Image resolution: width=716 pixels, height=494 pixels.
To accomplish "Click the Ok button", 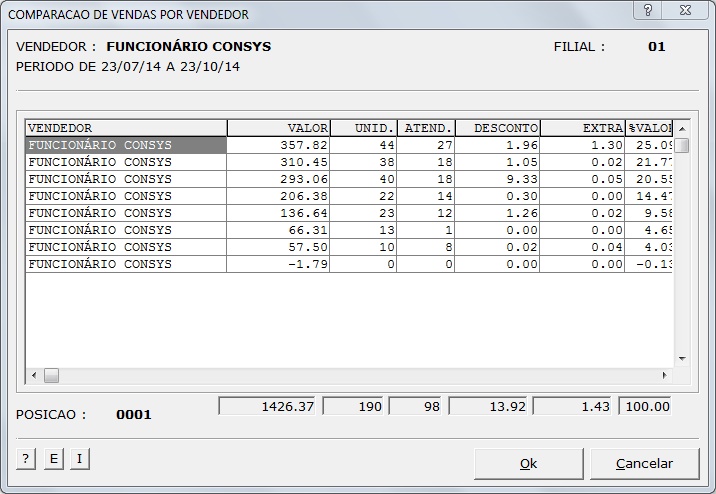I will [x=528, y=463].
